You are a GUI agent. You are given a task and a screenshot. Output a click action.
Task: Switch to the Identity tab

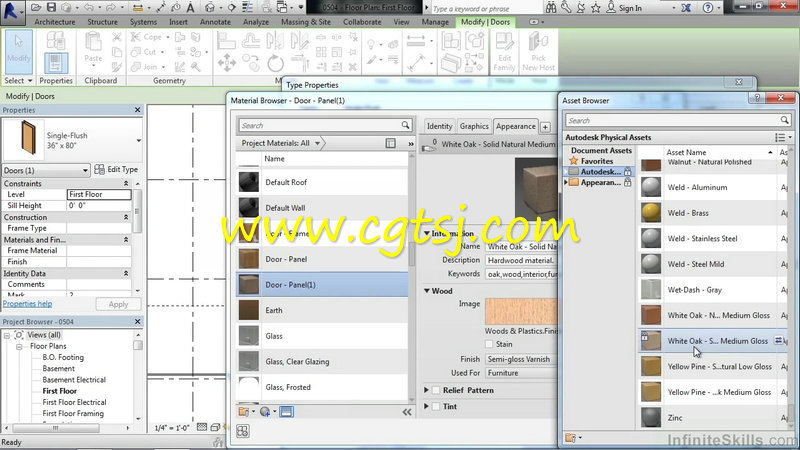pyautogui.click(x=439, y=126)
